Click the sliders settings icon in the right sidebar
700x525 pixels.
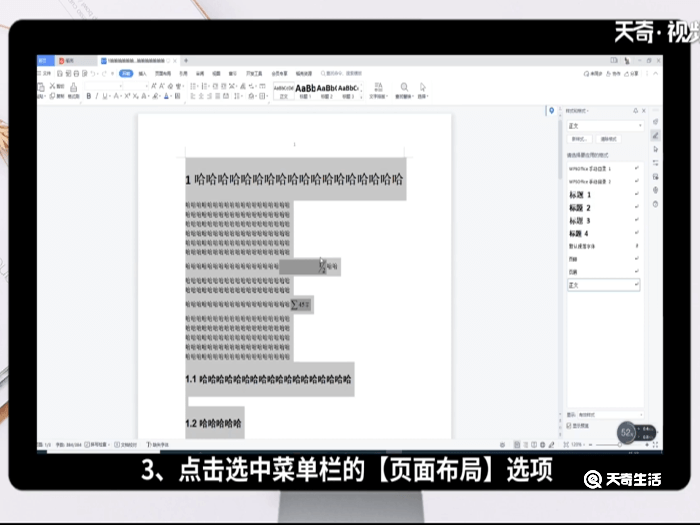point(655,162)
